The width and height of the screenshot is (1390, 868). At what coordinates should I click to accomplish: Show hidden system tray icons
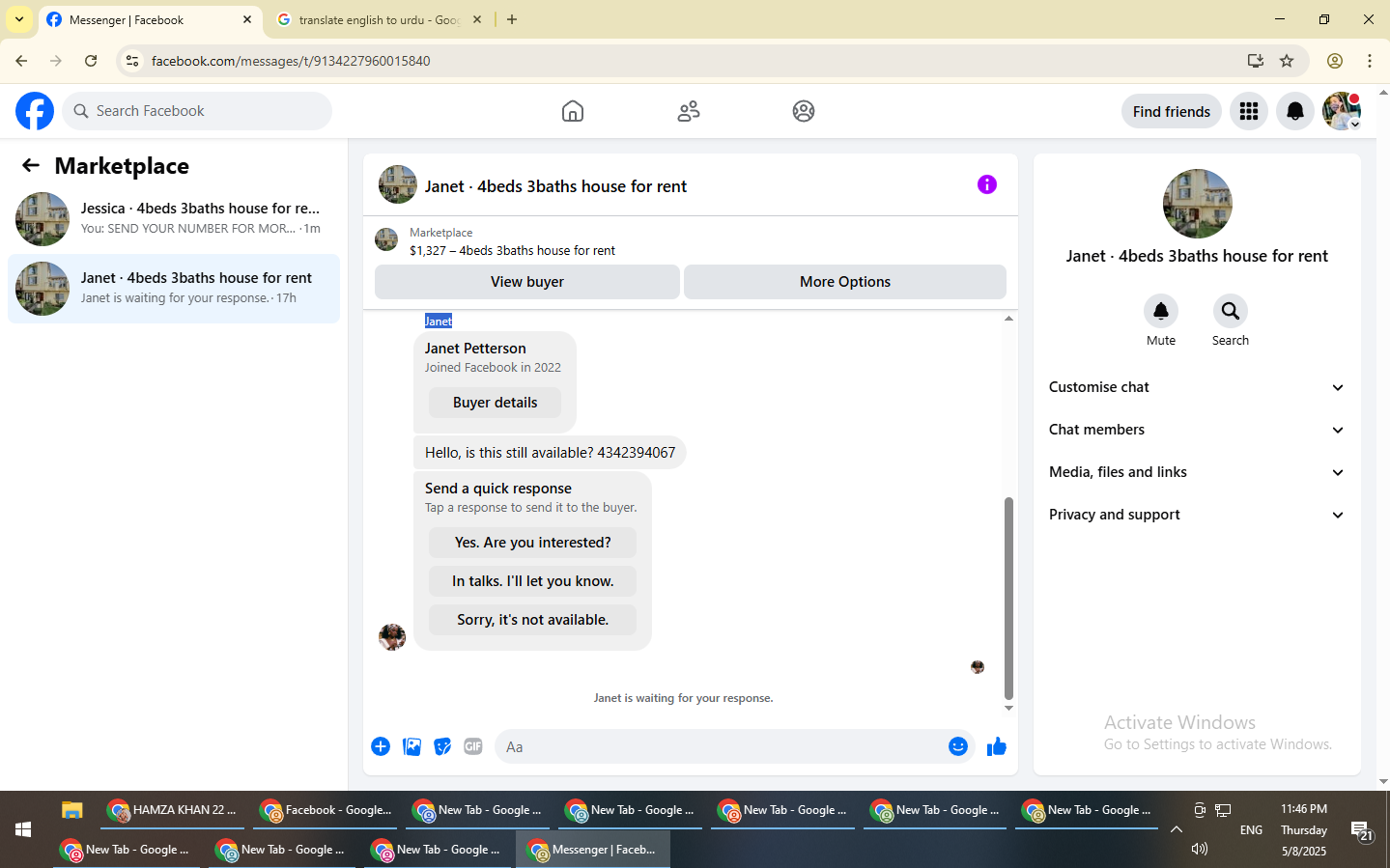(x=1176, y=829)
